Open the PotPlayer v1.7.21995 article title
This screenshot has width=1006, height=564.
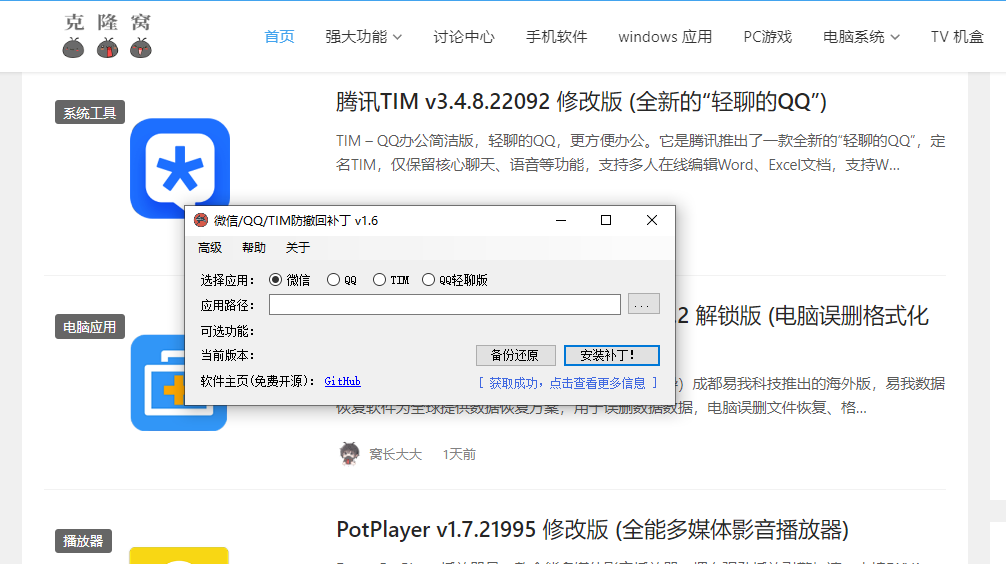point(592,529)
